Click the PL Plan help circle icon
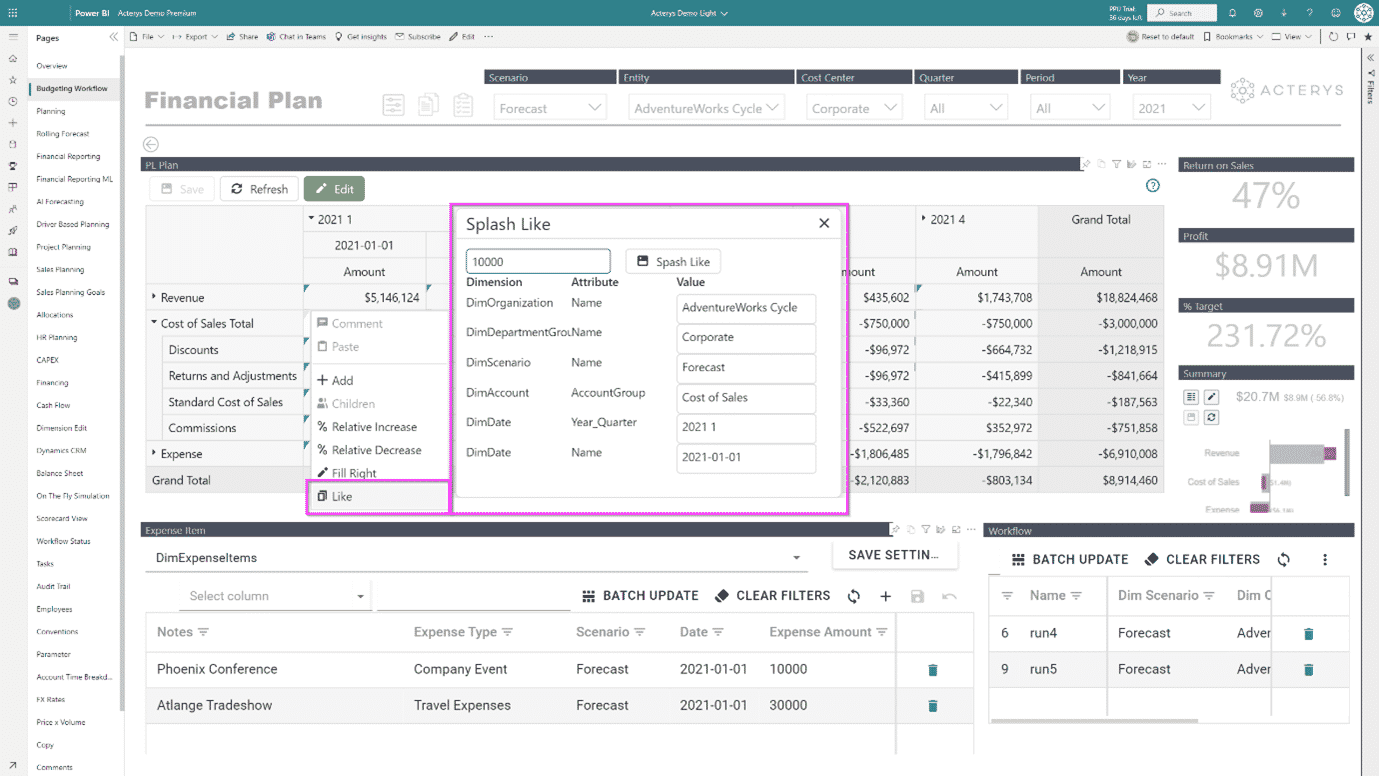This screenshot has width=1379, height=776. (1153, 185)
